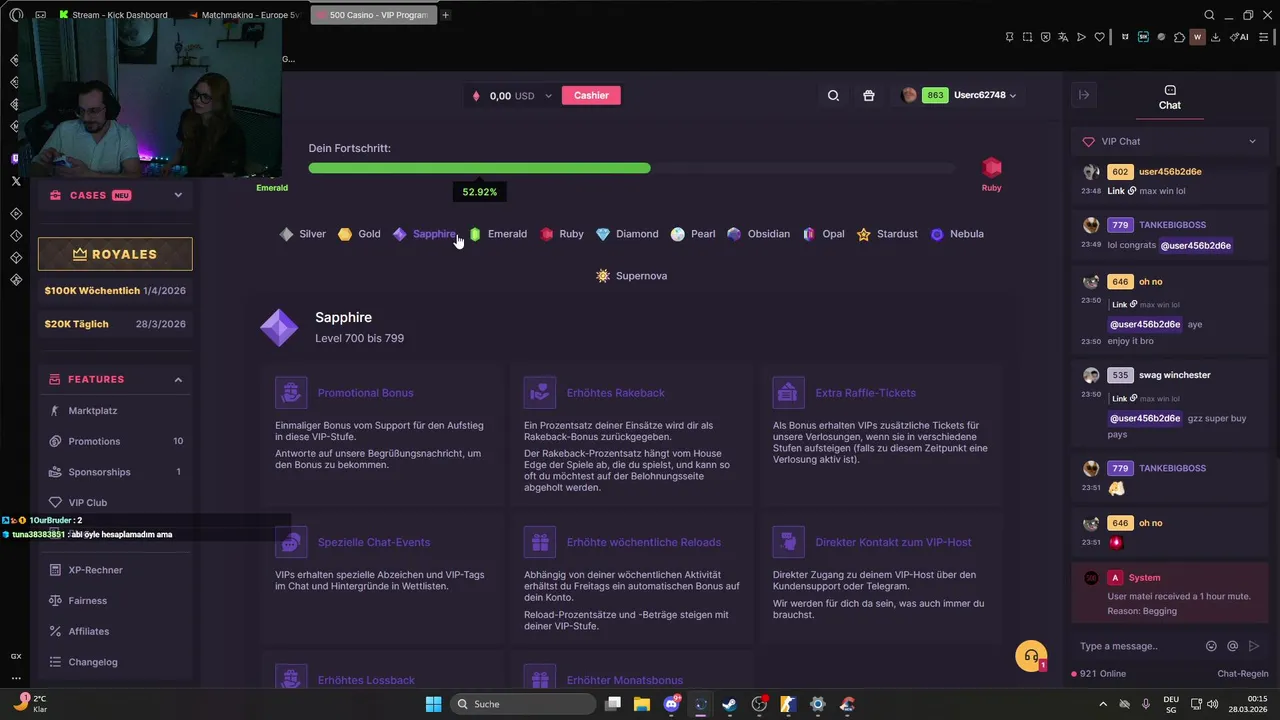Open File Explorer from the taskbar
The width and height of the screenshot is (1280, 720).
click(642, 704)
